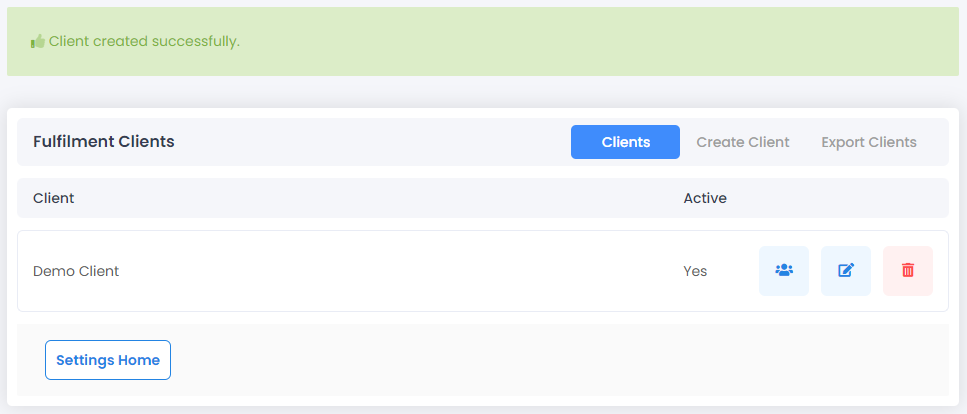The width and height of the screenshot is (967, 414).
Task: Click empty header bar space left of Clients tab
Action: point(370,142)
